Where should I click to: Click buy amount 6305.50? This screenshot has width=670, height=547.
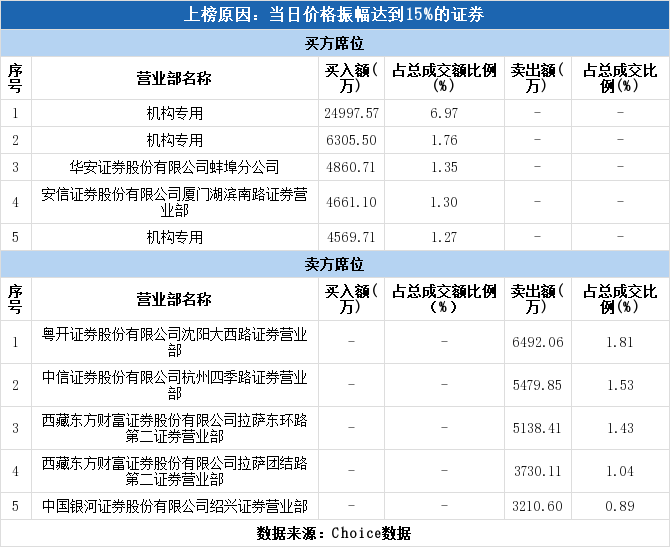click(351, 140)
